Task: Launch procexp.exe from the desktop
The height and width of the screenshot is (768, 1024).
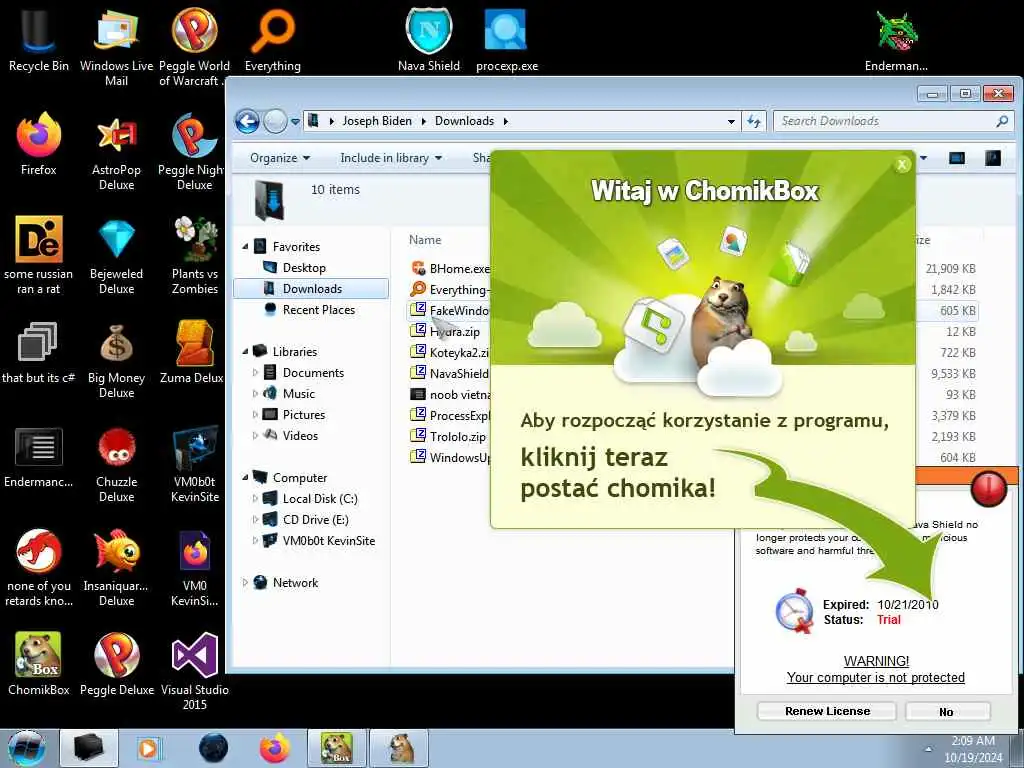Action: coord(507,40)
